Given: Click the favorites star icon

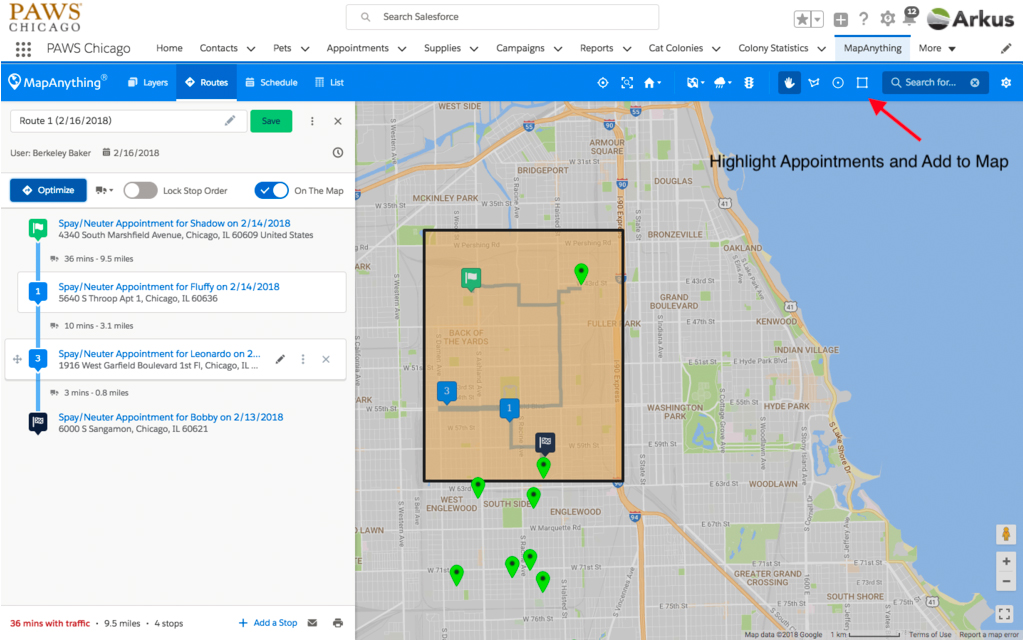Looking at the screenshot, I should click(x=802, y=19).
